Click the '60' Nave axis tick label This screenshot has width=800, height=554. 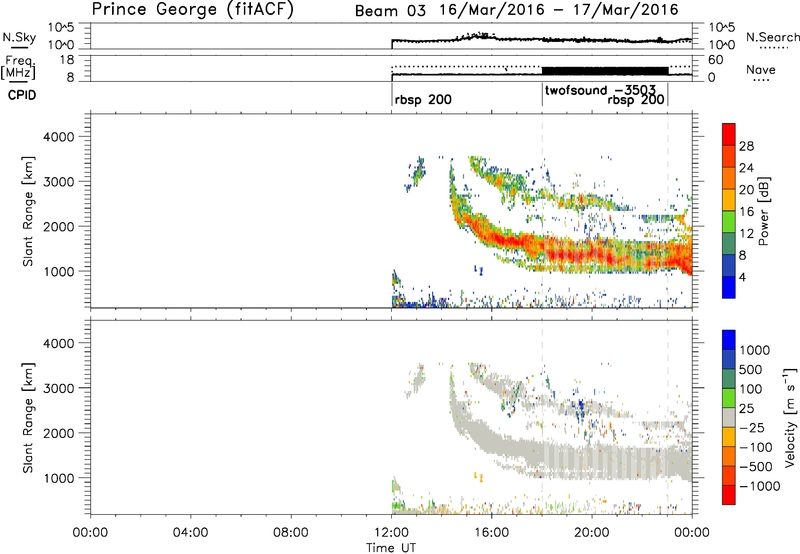click(715, 60)
